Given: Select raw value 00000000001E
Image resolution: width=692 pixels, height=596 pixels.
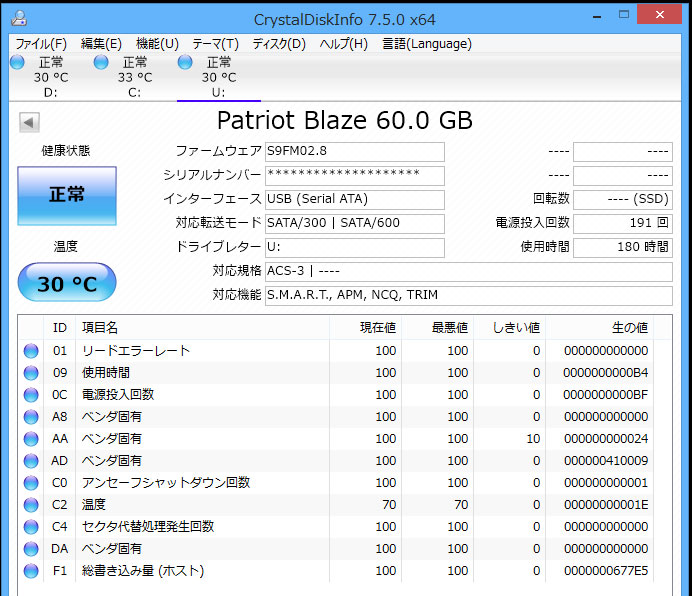Looking at the screenshot, I should pyautogui.click(x=606, y=505).
